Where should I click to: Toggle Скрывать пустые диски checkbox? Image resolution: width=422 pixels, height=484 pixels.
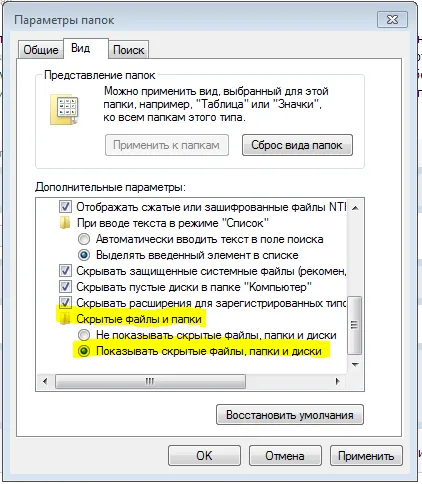click(x=65, y=287)
